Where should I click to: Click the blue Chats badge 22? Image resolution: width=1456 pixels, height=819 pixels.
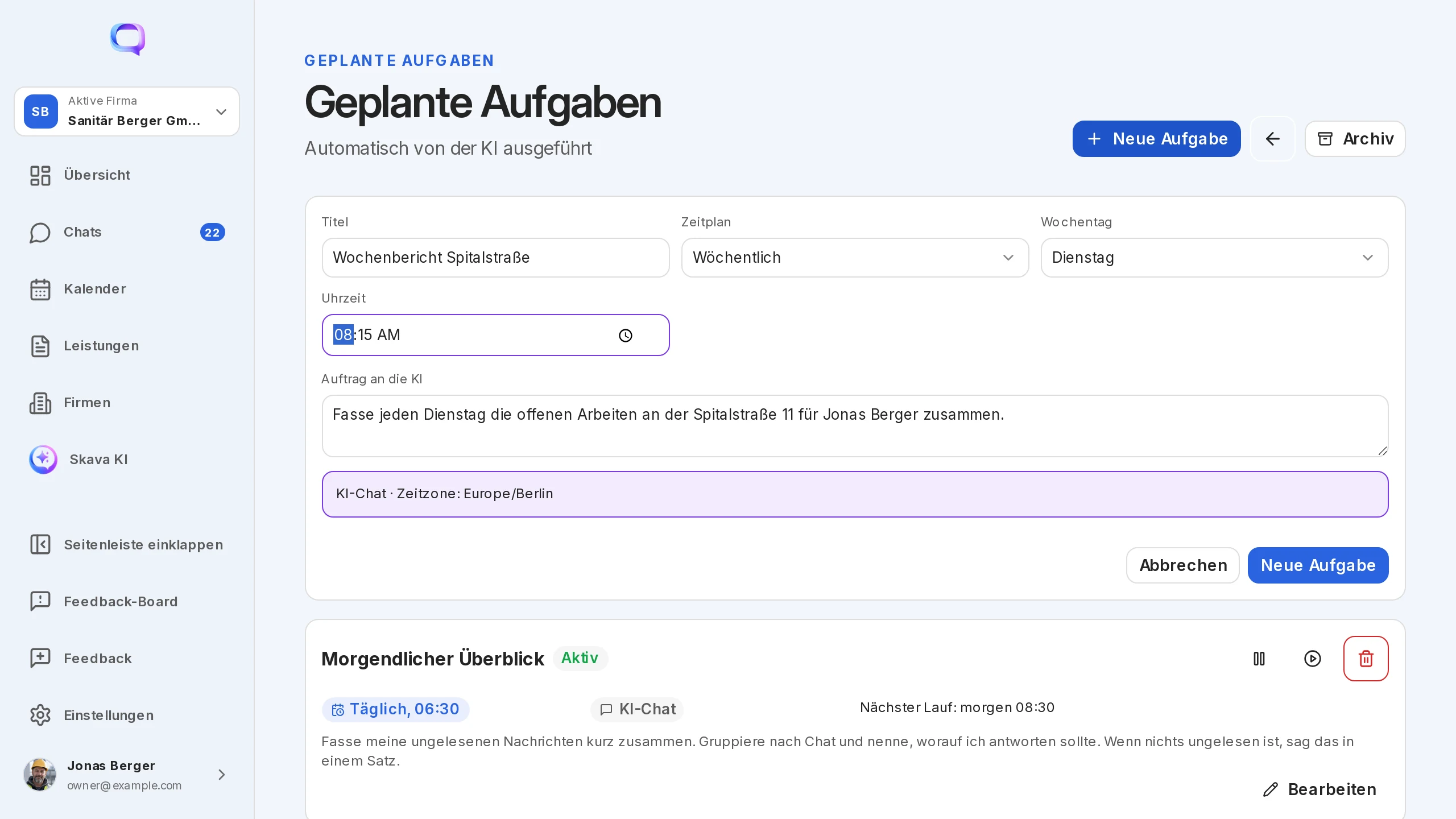tap(213, 232)
